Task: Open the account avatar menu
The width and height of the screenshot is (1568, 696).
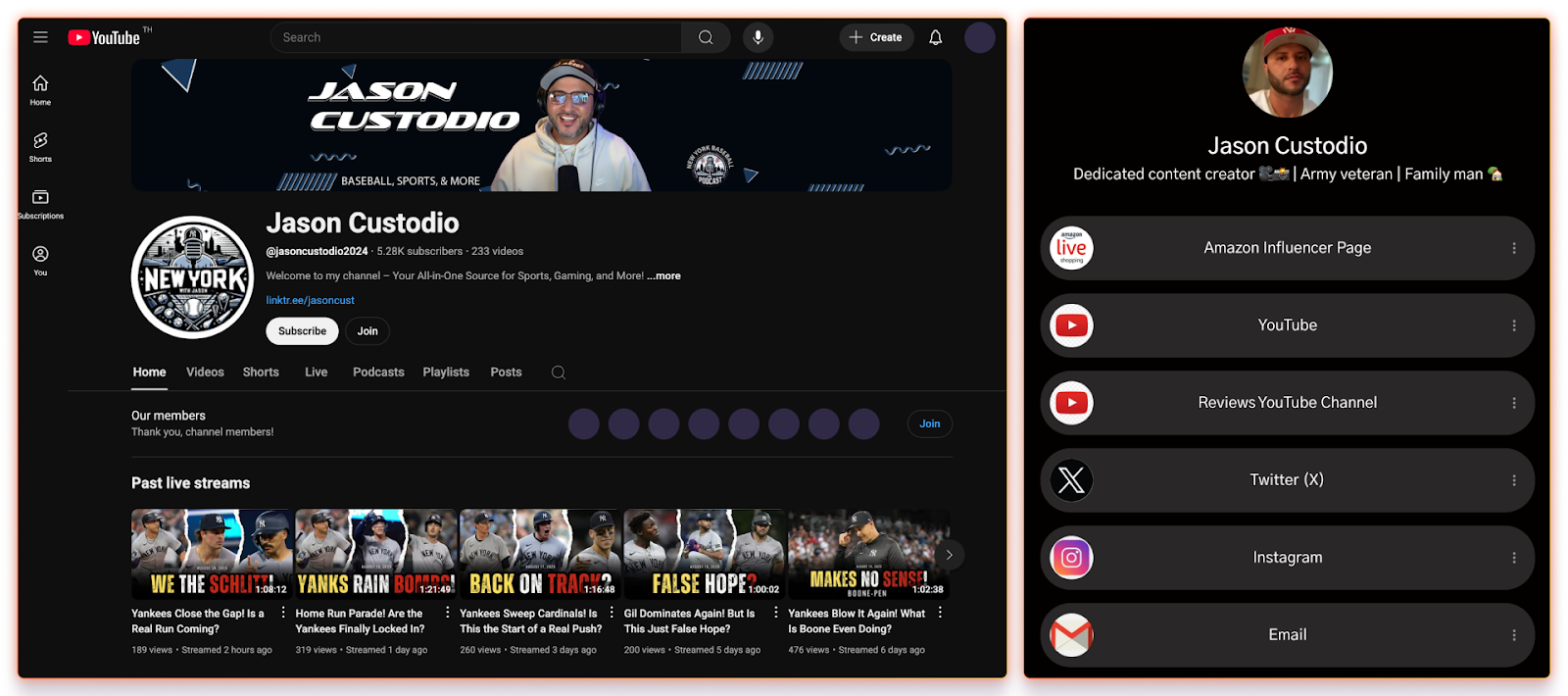Action: click(x=980, y=37)
